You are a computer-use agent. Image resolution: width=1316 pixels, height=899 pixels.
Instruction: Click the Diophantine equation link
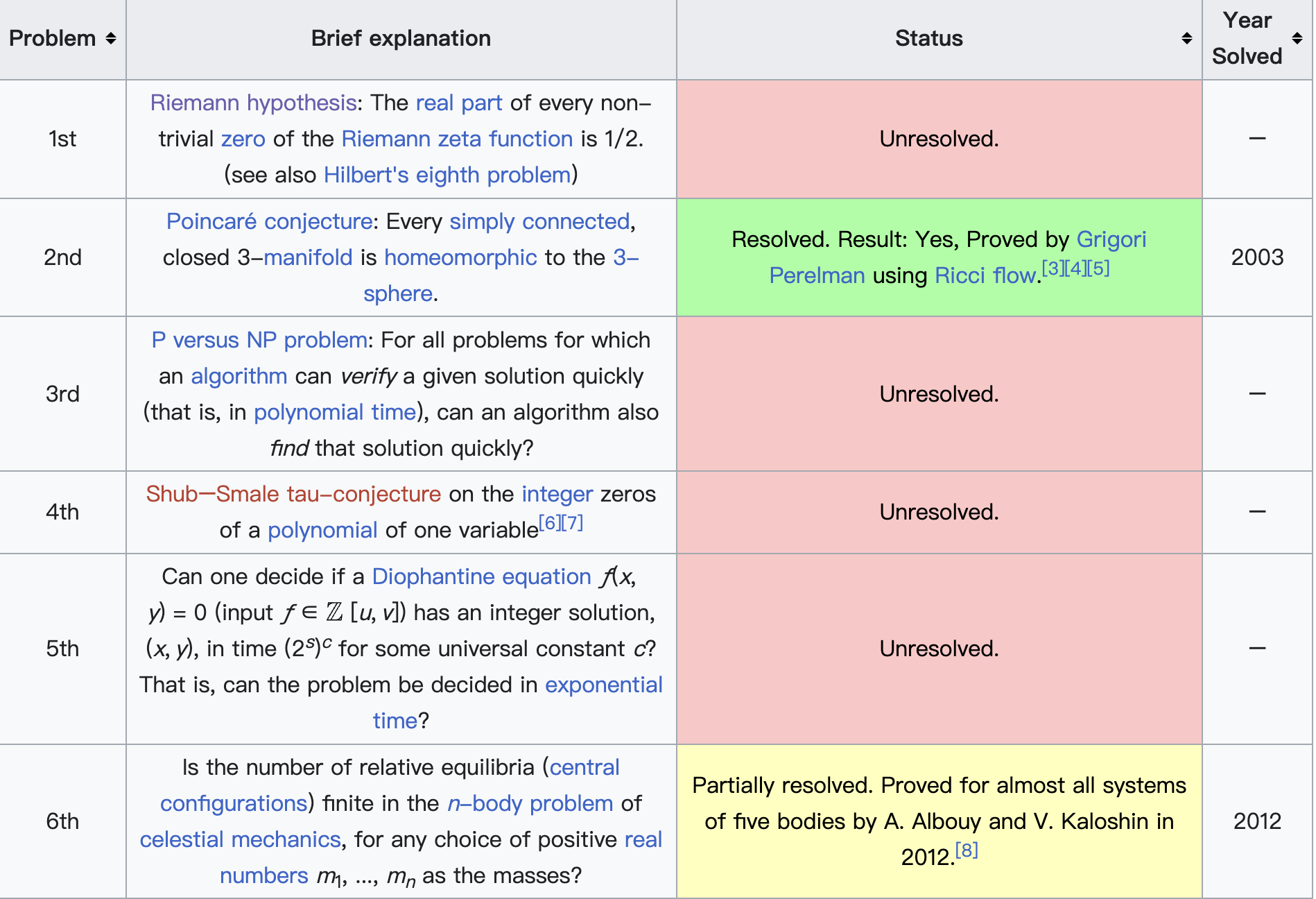pyautogui.click(x=481, y=576)
